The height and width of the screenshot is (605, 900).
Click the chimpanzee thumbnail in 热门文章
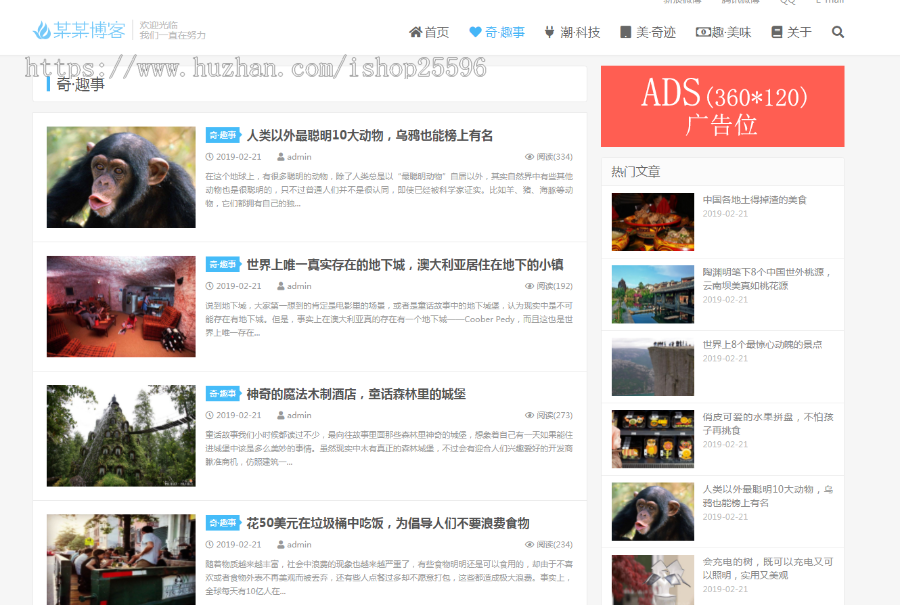653,511
